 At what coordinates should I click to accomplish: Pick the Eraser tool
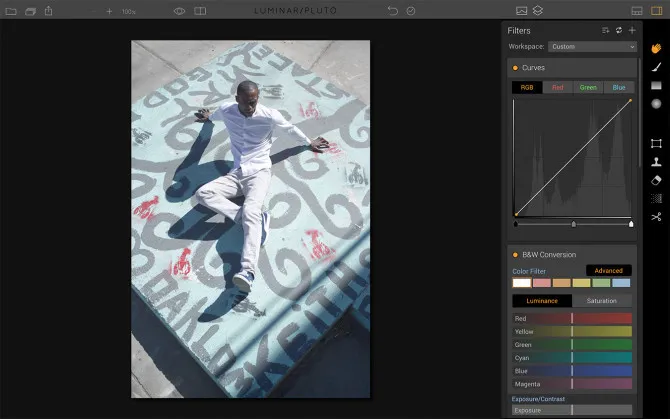tap(656, 180)
